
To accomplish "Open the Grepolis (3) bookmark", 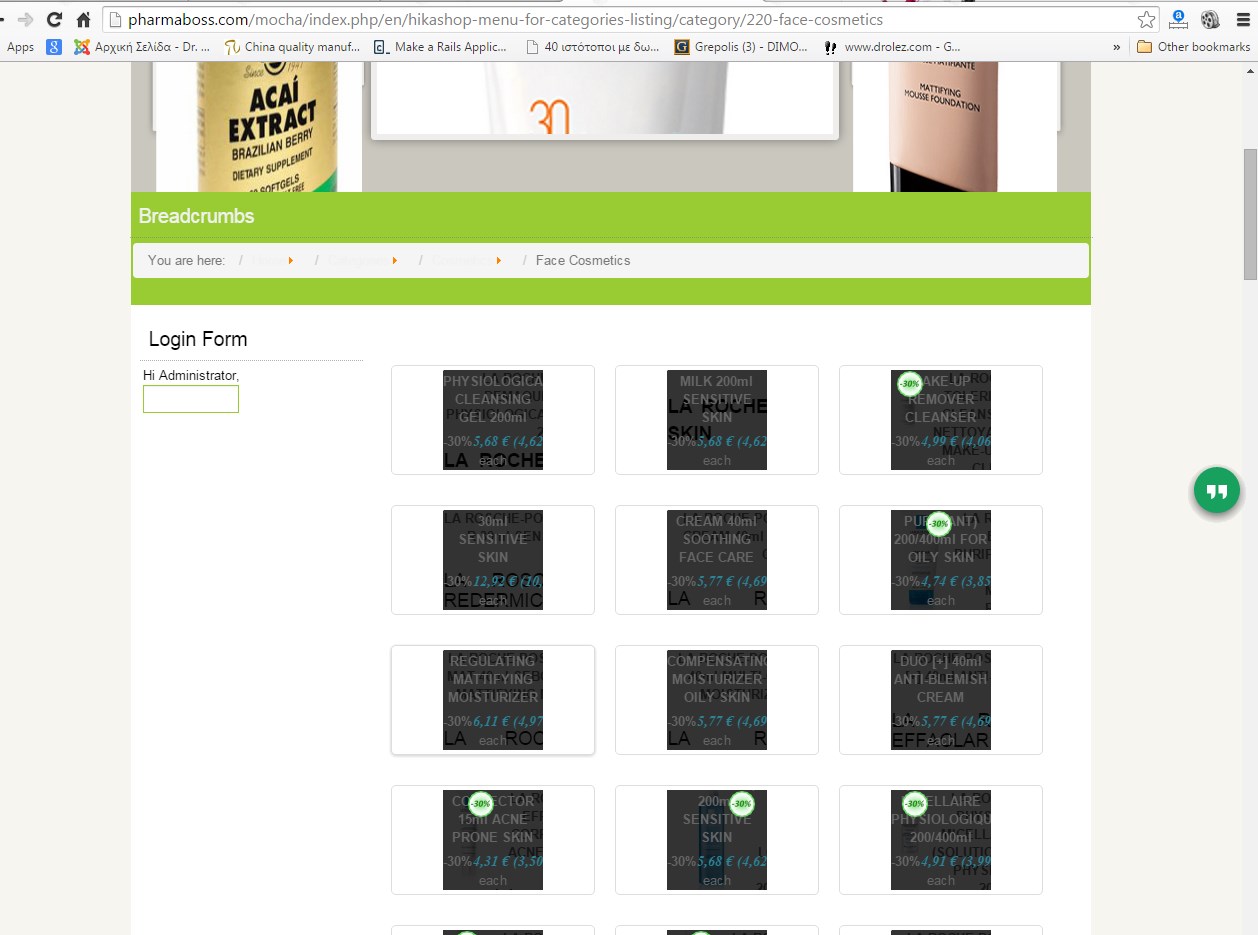I will click(x=741, y=47).
